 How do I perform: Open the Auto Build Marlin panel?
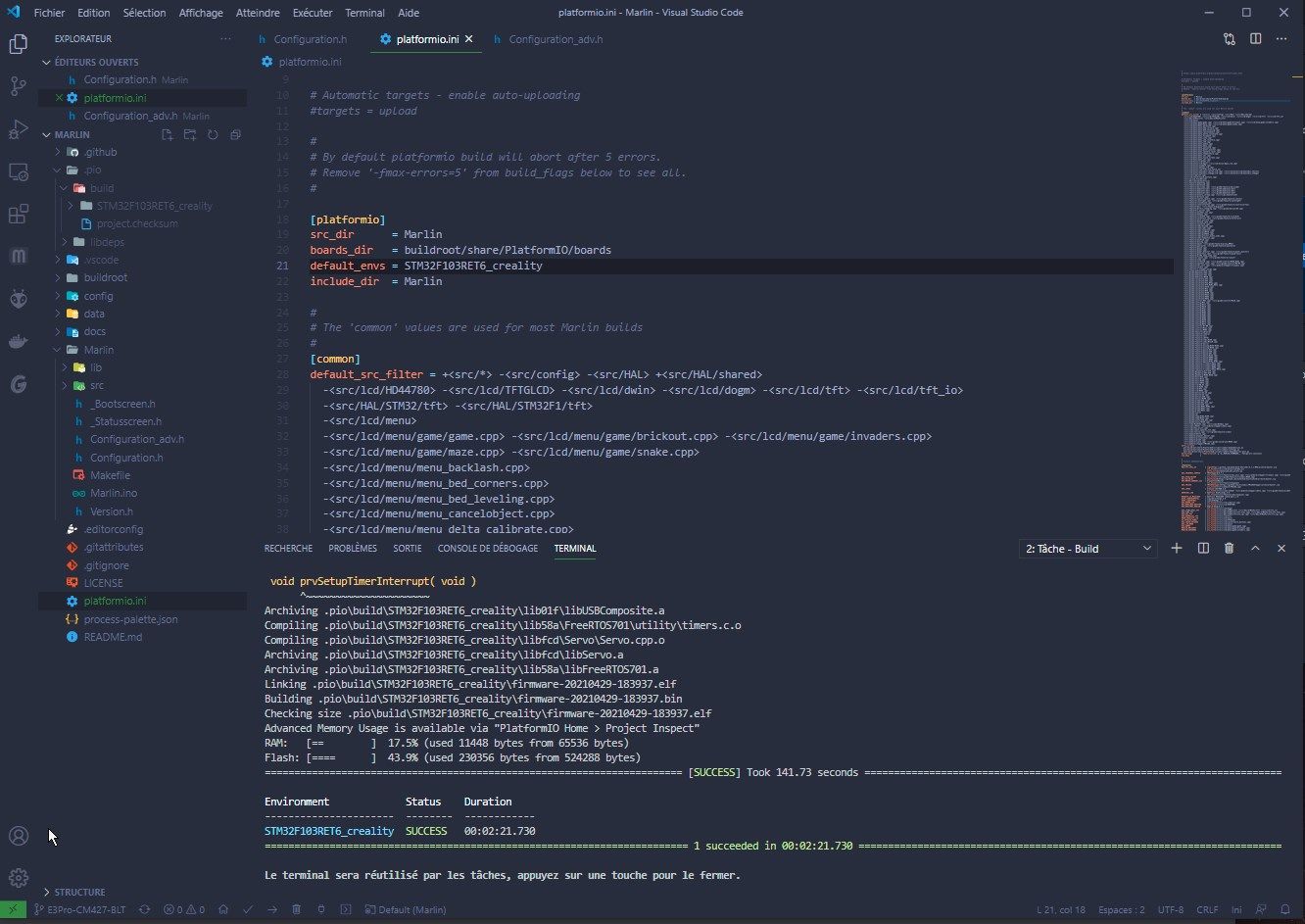pos(18,257)
